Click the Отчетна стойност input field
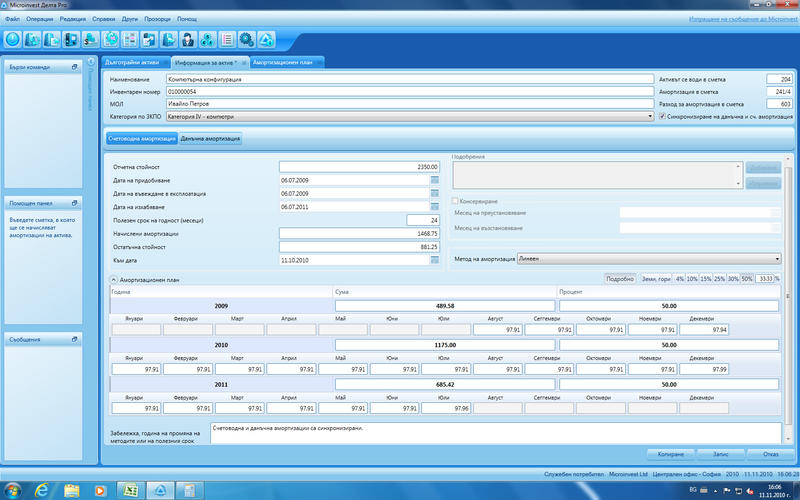This screenshot has height=500, width=800. (x=360, y=167)
